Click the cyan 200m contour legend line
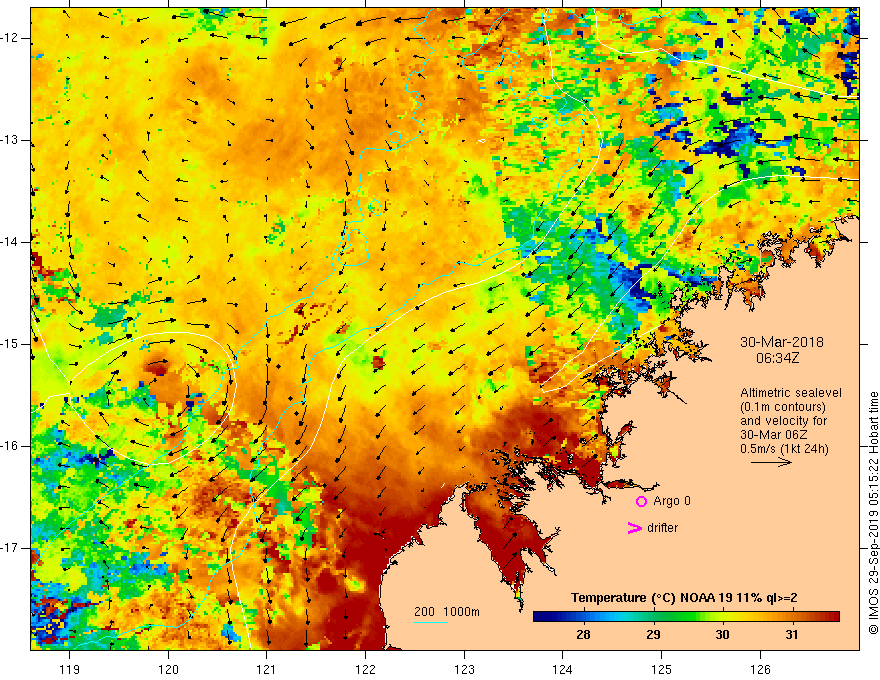The width and height of the screenshot is (880, 680). click(430, 622)
